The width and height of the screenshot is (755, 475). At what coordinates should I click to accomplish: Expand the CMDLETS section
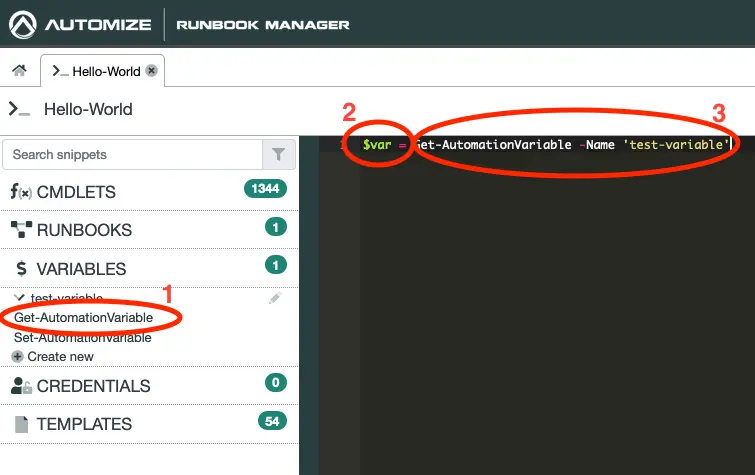[149, 192]
